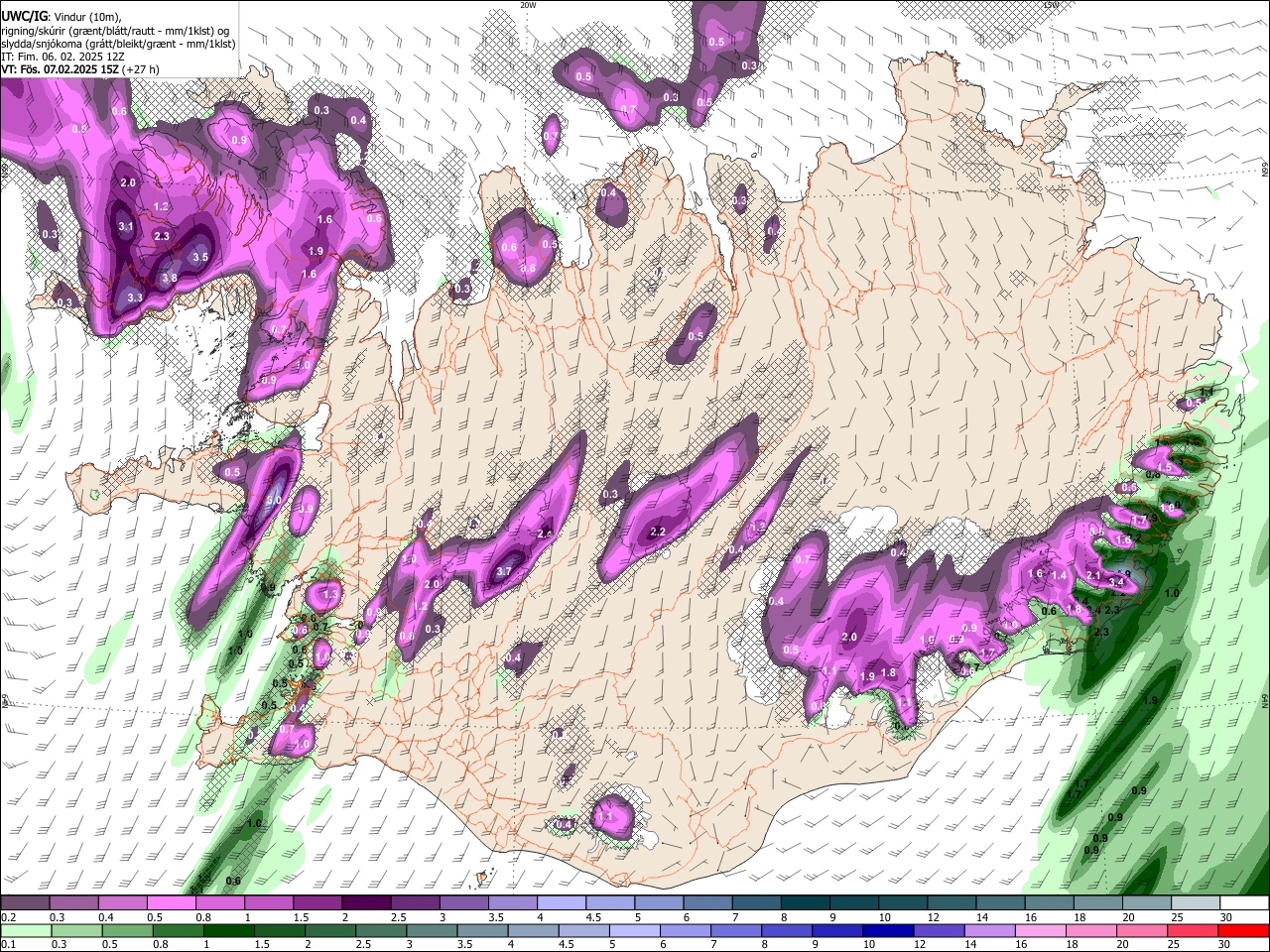Select the darkest green 1 swatch in lower legend
The image size is (1270, 952).
[x=229, y=930]
